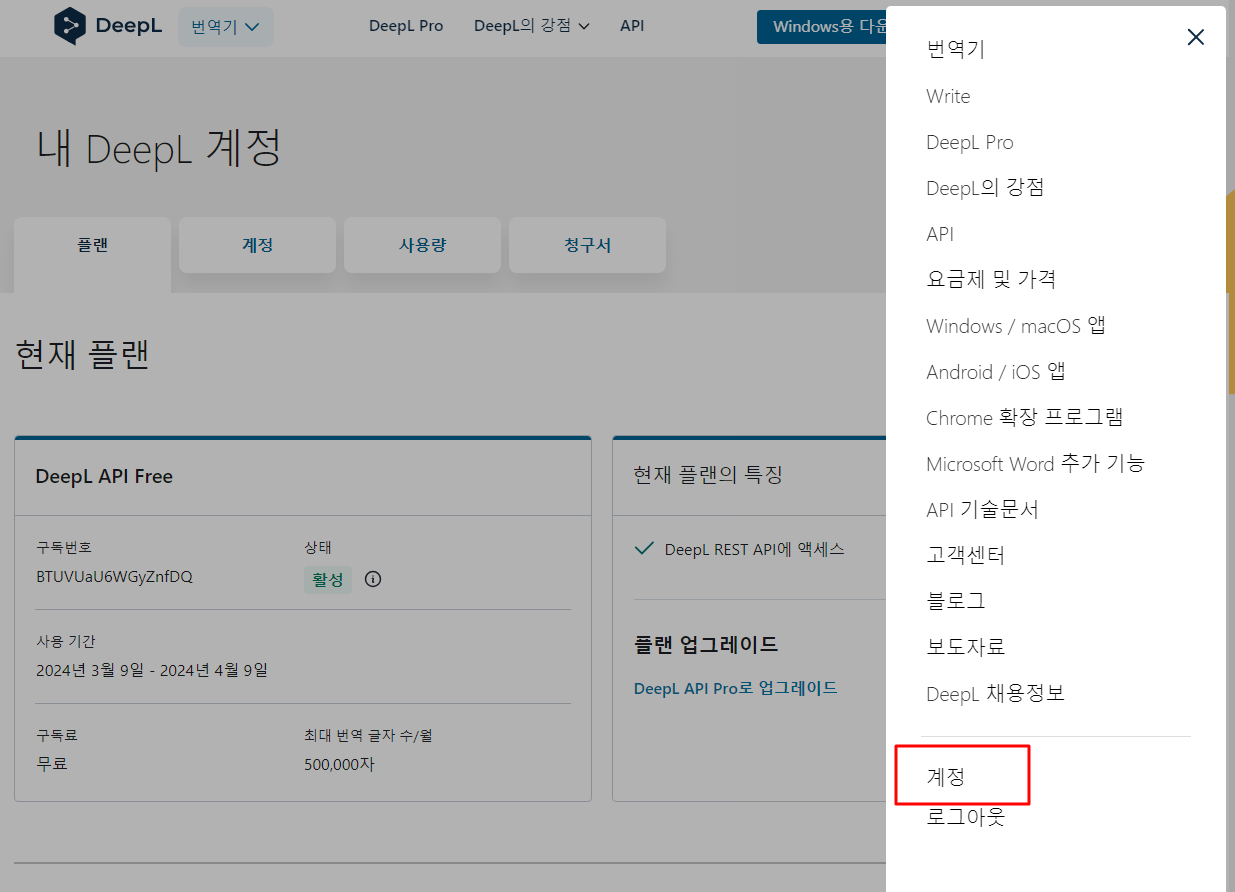This screenshot has height=892, width=1235.
Task: Open 보도자료 in side menu
Action: 966,647
